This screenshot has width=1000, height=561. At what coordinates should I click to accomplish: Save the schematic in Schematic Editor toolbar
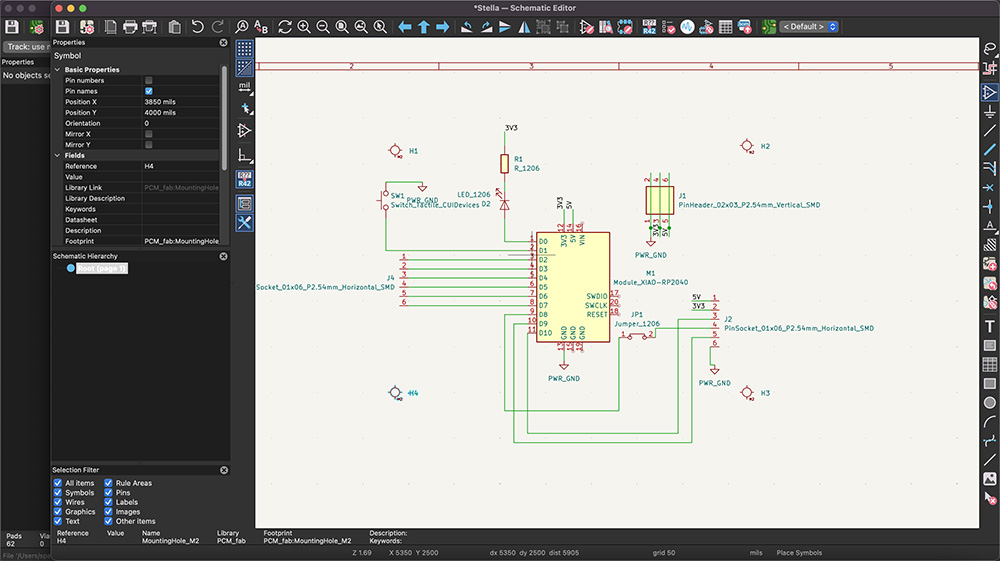[62, 27]
